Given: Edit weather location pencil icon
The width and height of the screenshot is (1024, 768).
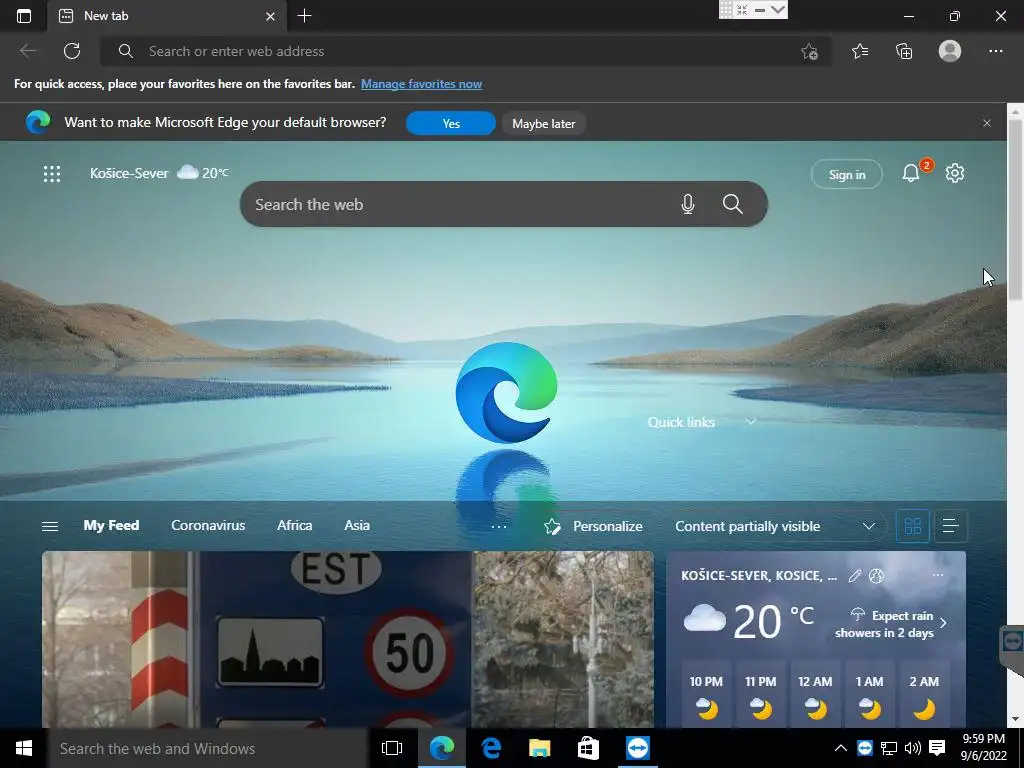Looking at the screenshot, I should click(854, 576).
